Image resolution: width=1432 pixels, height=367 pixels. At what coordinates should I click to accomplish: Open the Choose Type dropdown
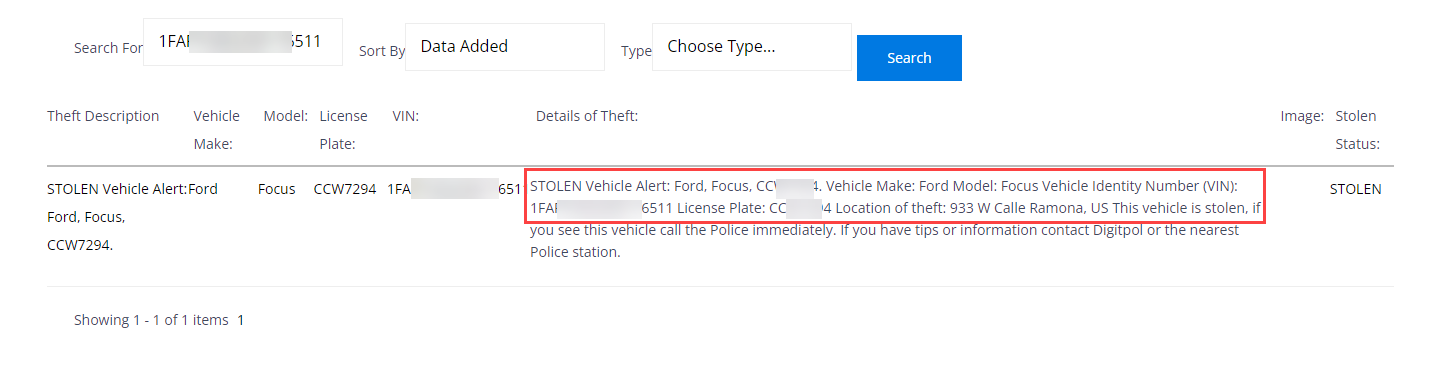752,47
